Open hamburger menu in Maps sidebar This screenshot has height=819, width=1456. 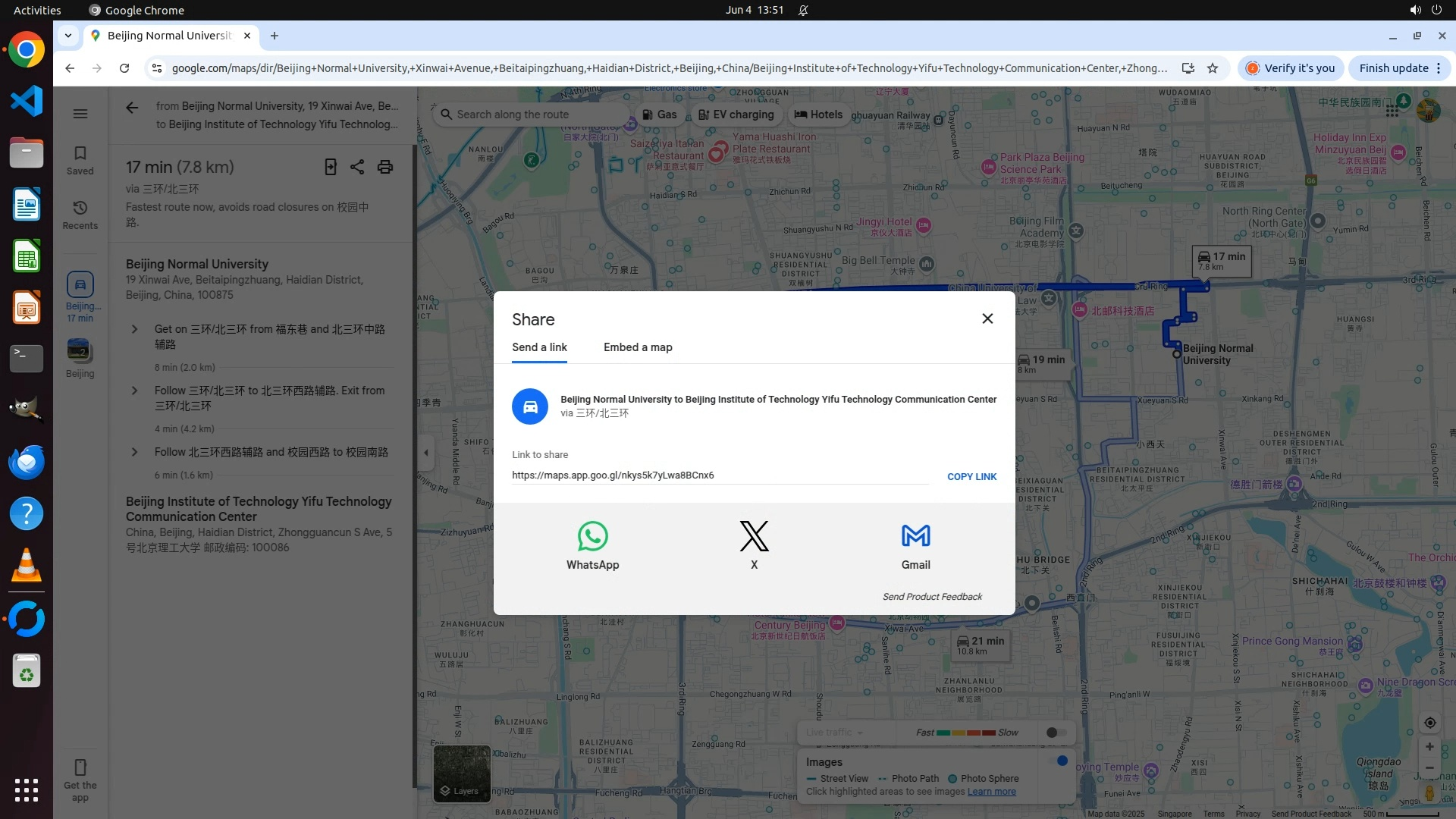[80, 114]
